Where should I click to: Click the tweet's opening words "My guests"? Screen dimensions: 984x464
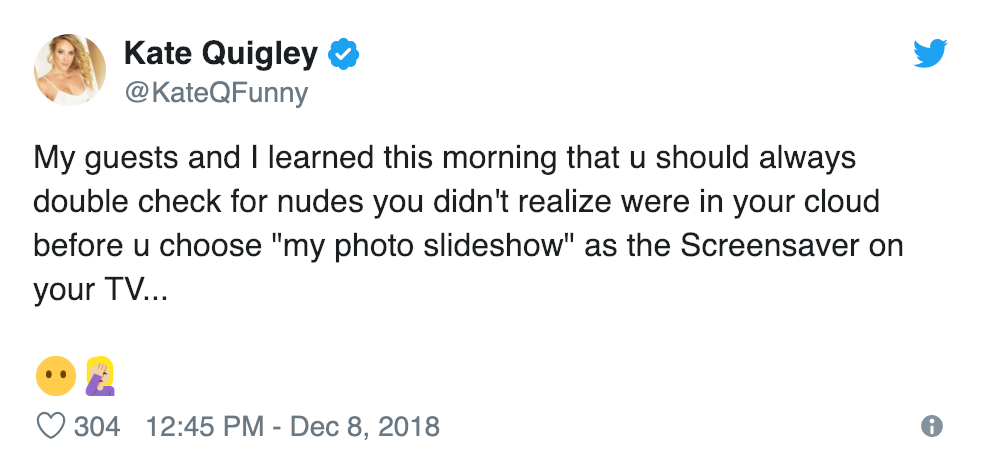tap(97, 160)
